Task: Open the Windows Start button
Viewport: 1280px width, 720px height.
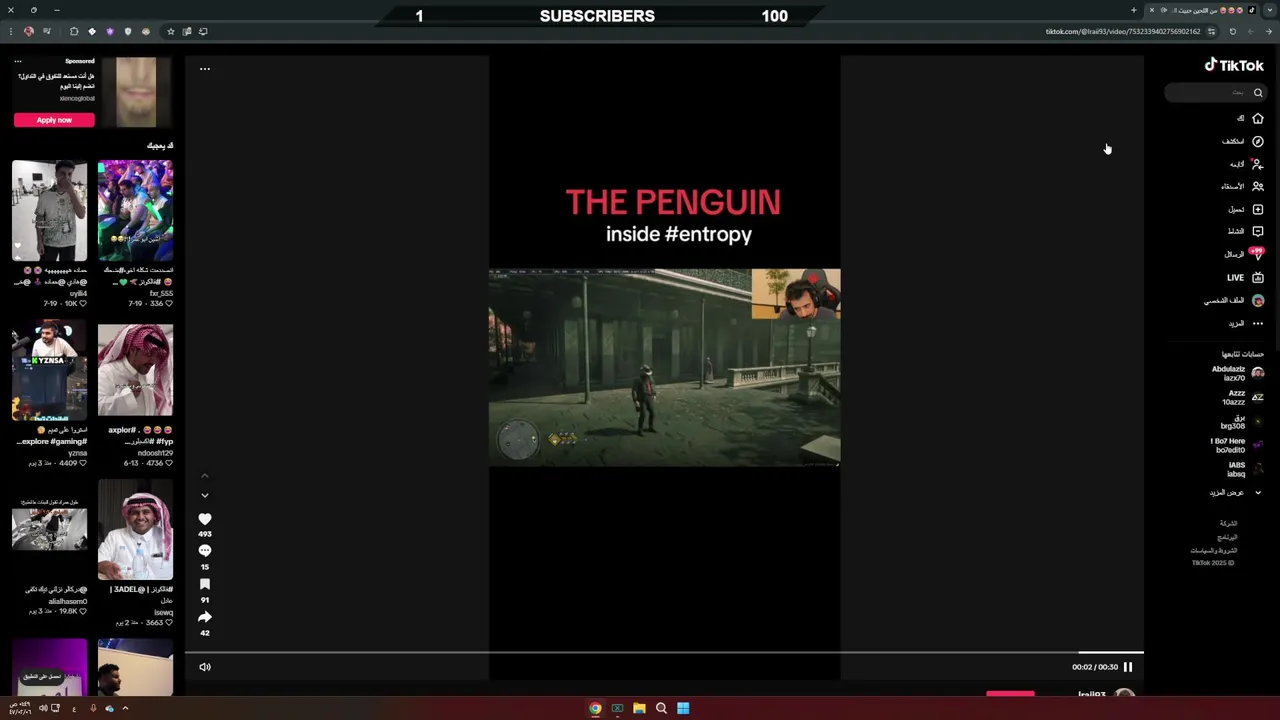Action: pyautogui.click(x=683, y=708)
